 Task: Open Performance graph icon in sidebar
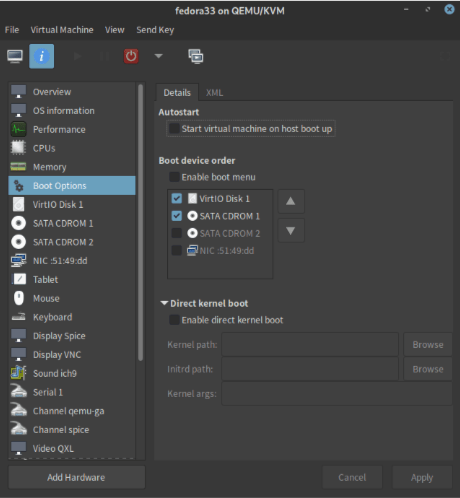pyautogui.click(x=19, y=129)
